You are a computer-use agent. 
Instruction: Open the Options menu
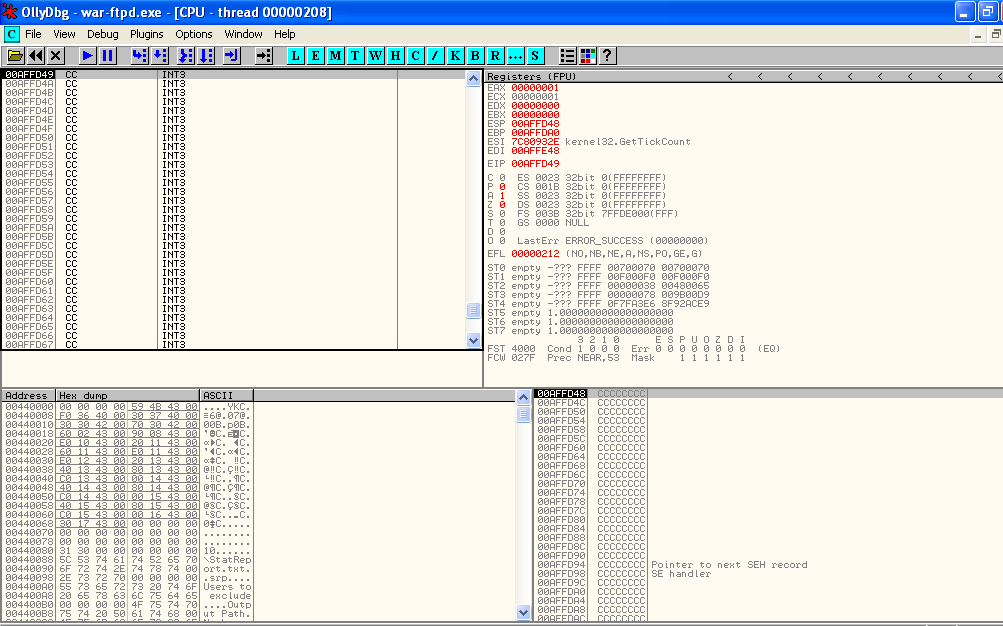[x=194, y=34]
